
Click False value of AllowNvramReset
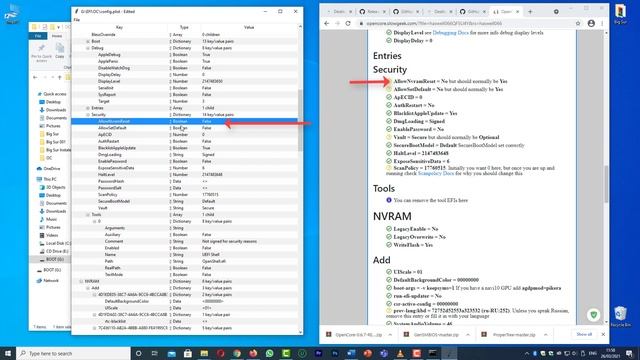coord(207,121)
